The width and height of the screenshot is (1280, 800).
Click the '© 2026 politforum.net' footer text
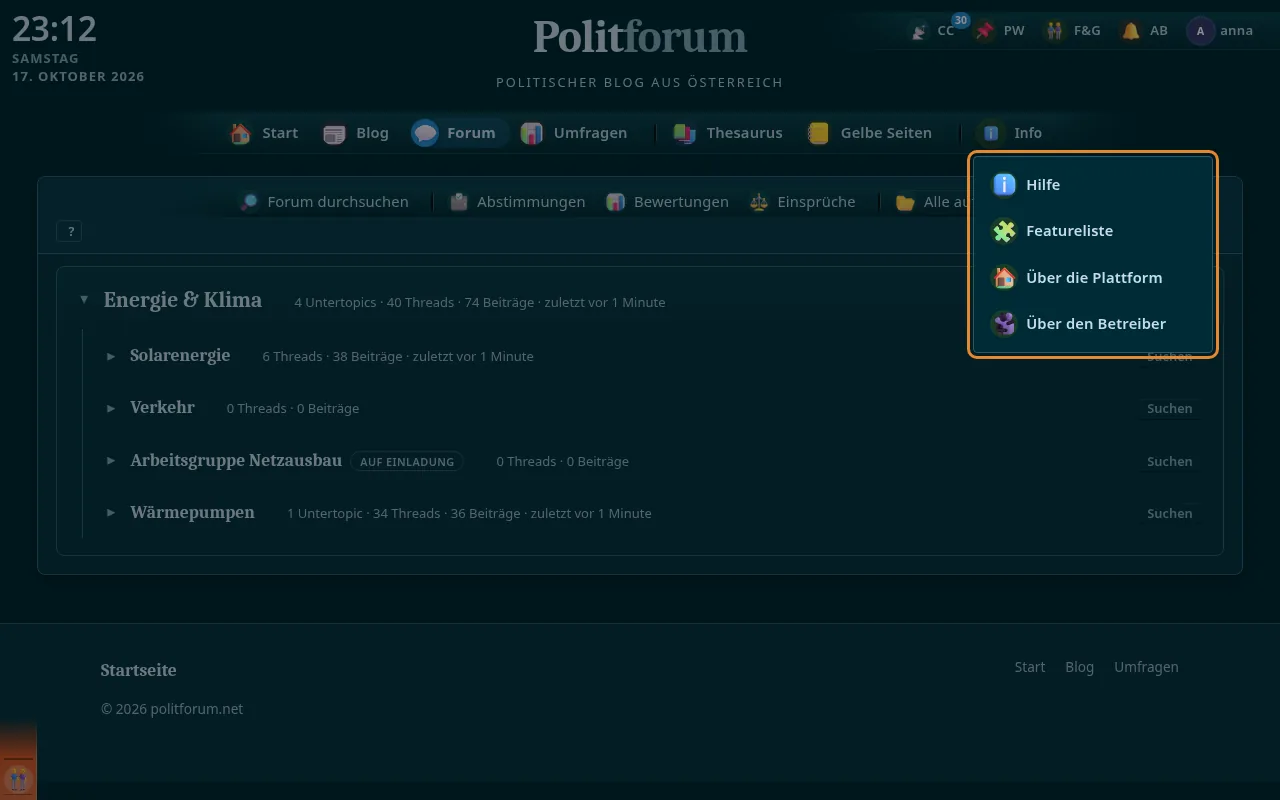pos(172,709)
